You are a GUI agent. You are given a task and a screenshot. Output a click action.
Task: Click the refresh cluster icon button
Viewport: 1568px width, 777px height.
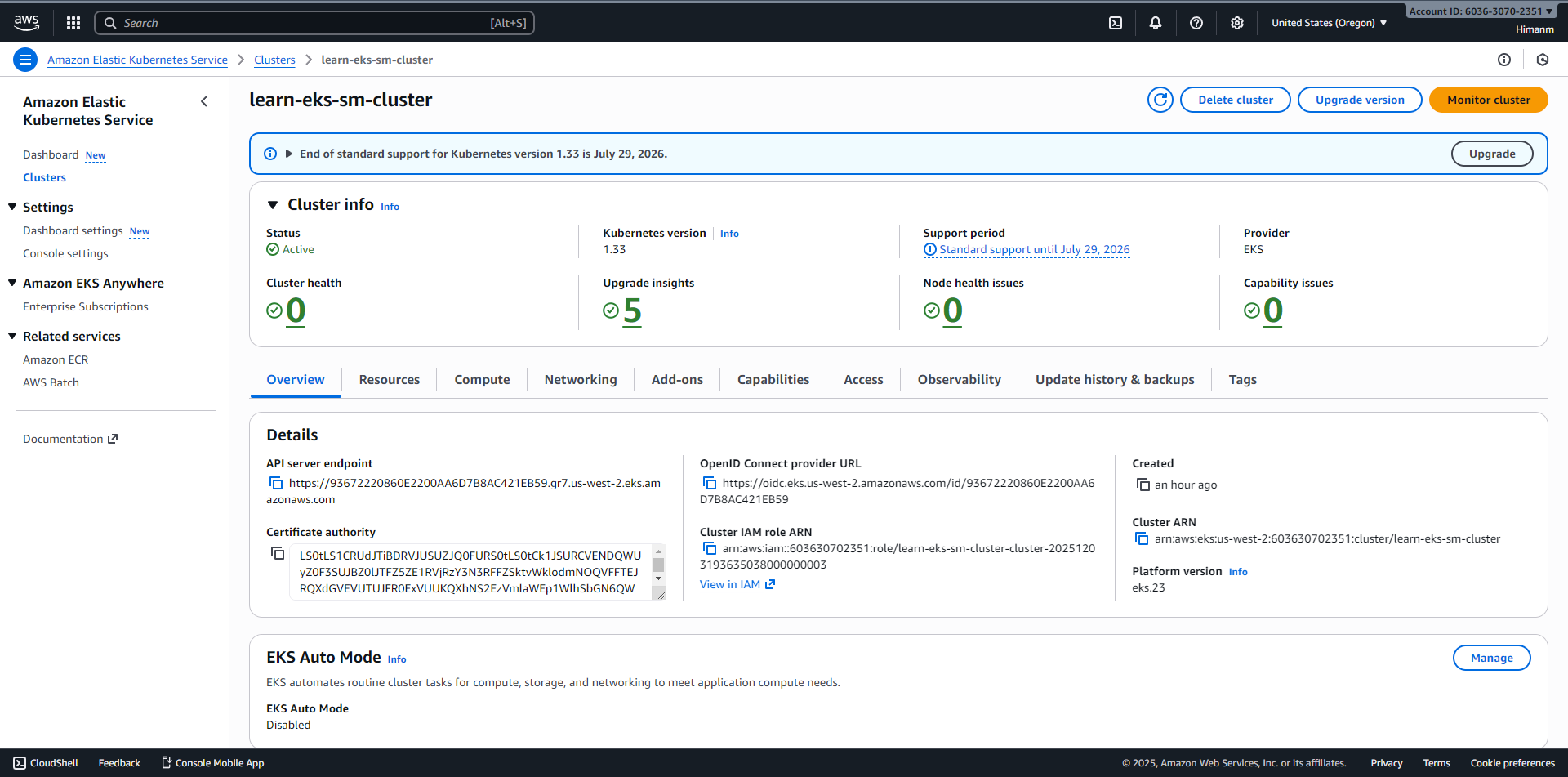pos(1160,100)
